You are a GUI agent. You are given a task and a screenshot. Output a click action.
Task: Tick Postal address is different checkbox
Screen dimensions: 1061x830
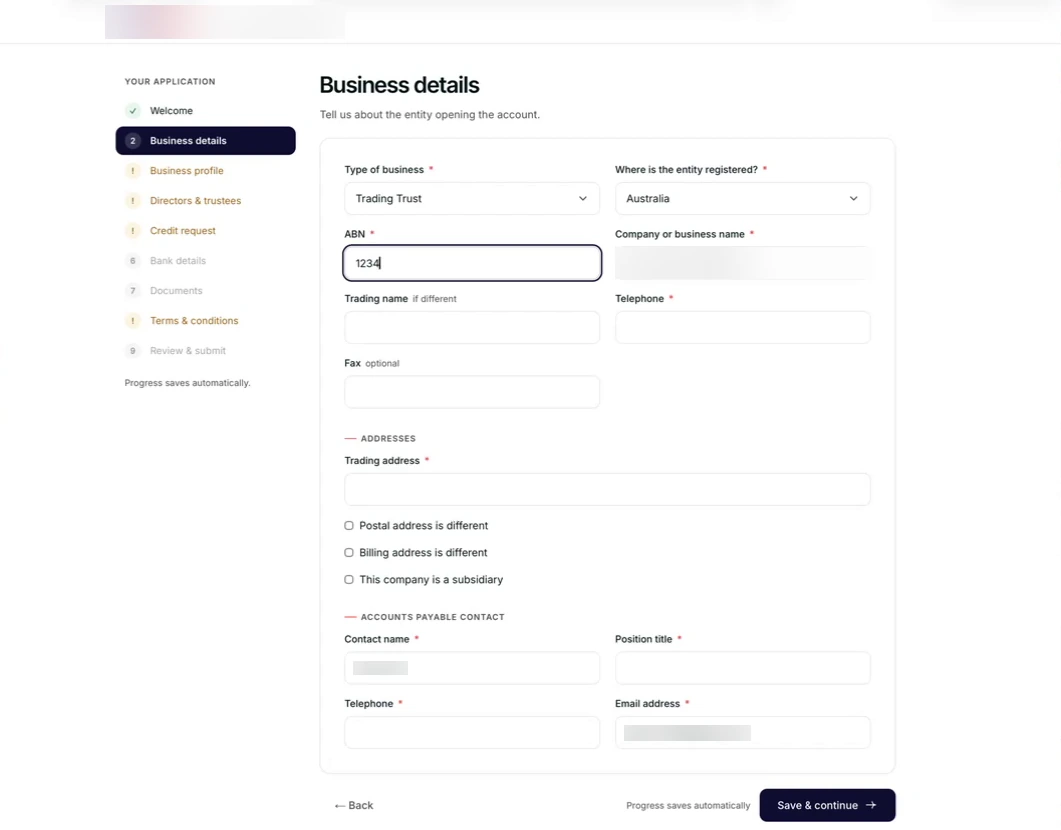click(349, 526)
